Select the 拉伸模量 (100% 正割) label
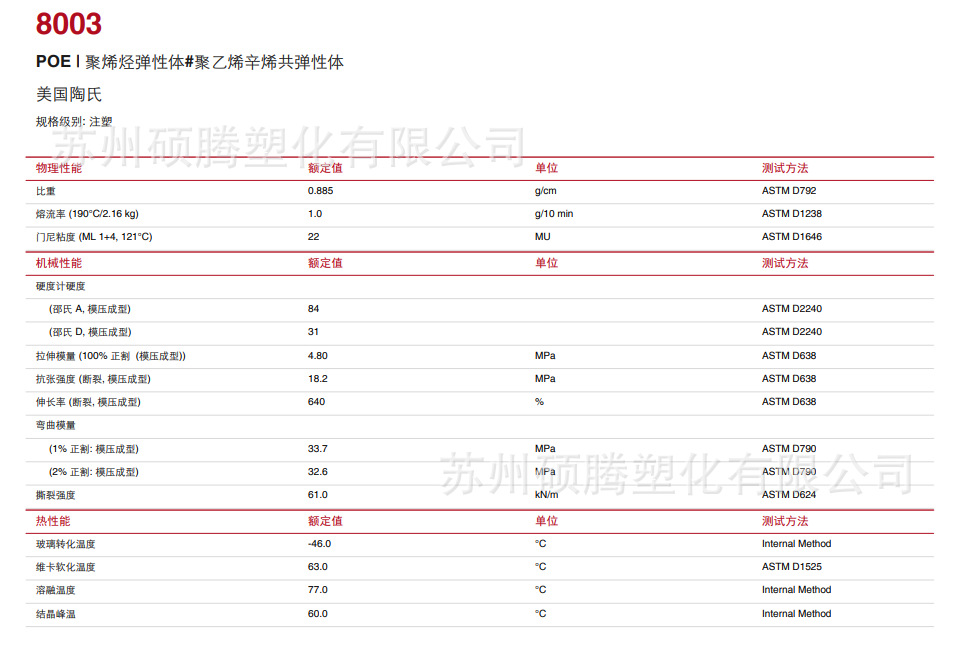 tap(111, 356)
